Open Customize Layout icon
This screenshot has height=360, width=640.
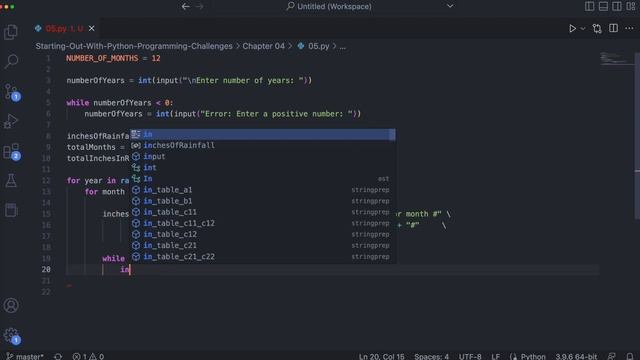631,6
